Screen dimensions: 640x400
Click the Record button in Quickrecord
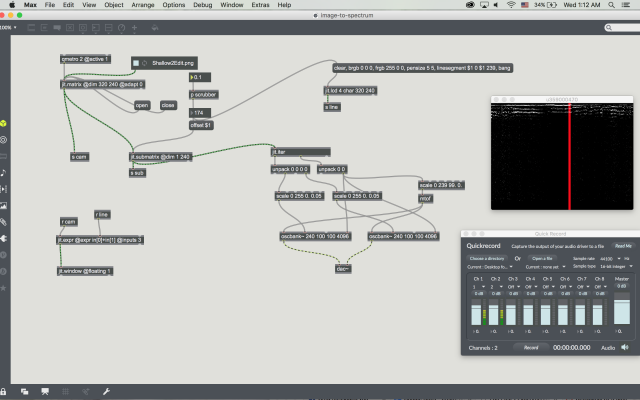click(531, 348)
